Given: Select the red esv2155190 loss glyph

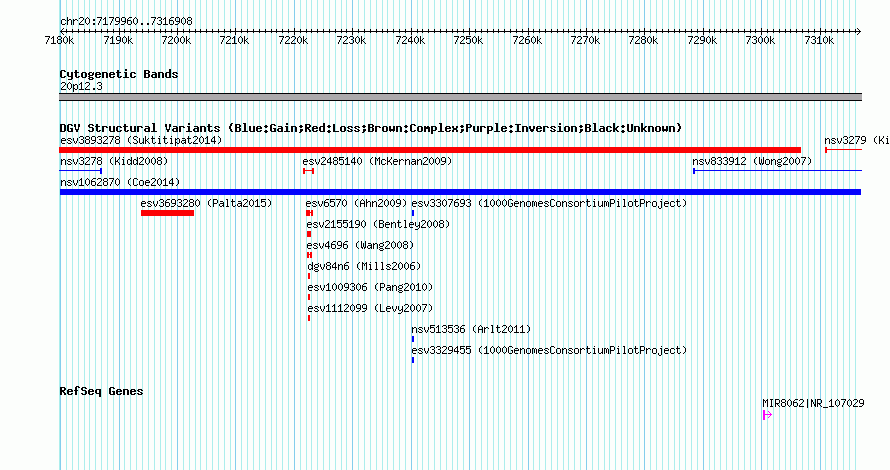Looking at the screenshot, I should (309, 234).
